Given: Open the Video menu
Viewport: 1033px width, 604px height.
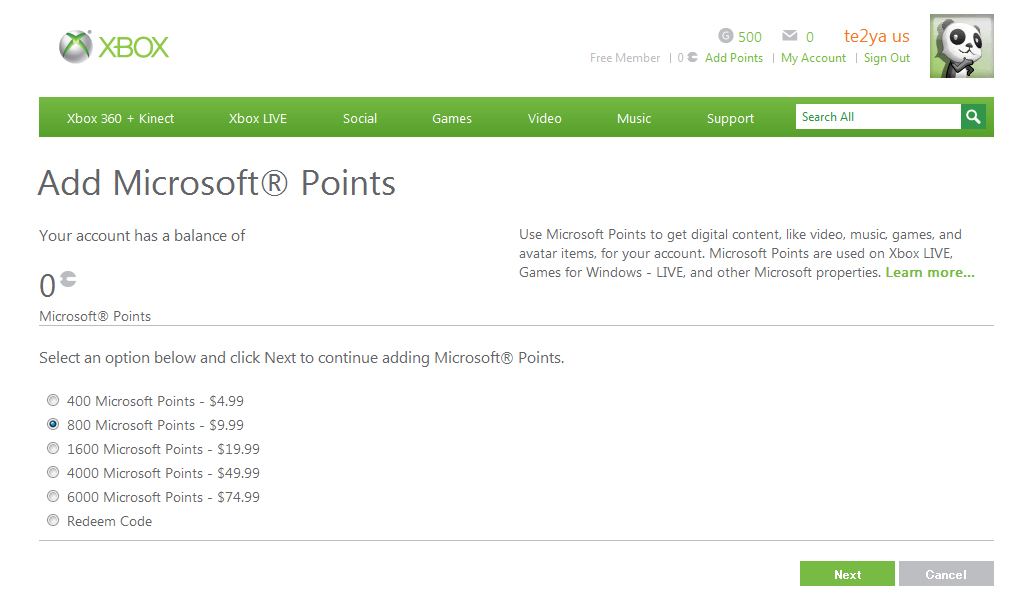Looking at the screenshot, I should [545, 119].
